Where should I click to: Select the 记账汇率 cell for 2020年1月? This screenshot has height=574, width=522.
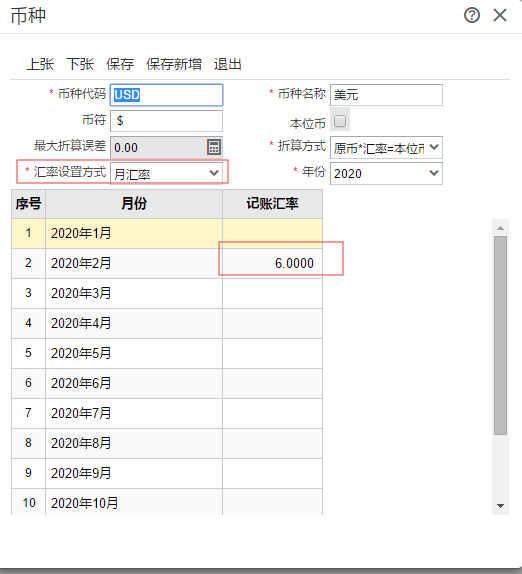272,234
